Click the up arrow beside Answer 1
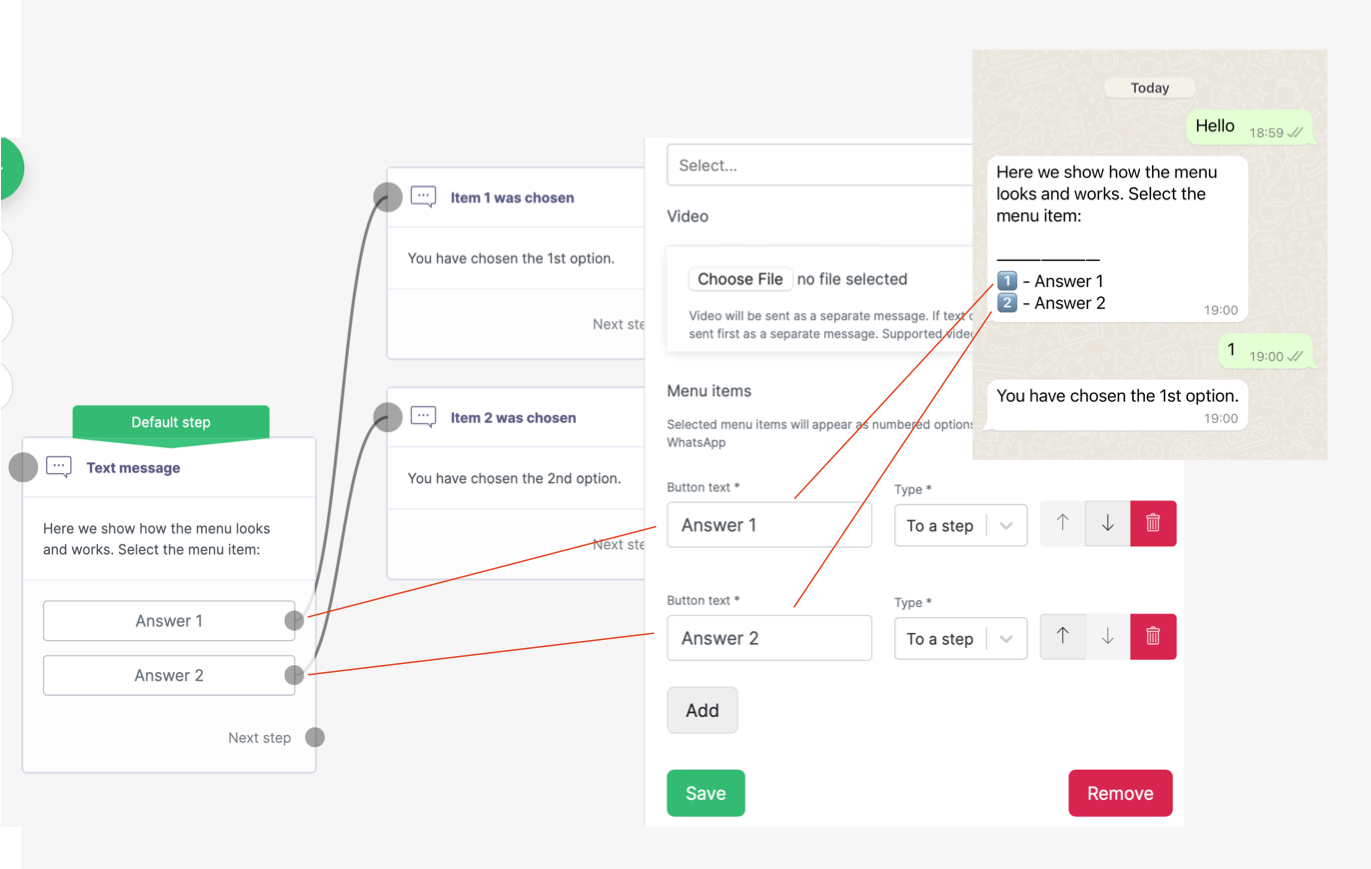 [x=1063, y=523]
